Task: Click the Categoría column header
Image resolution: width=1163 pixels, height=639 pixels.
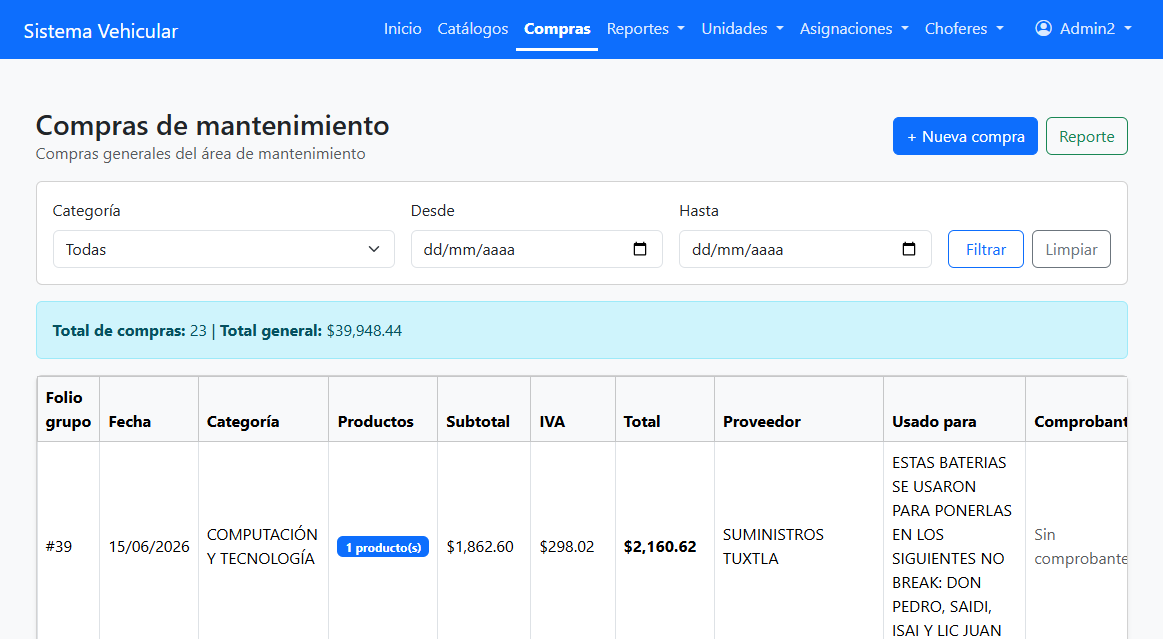Action: click(263, 409)
